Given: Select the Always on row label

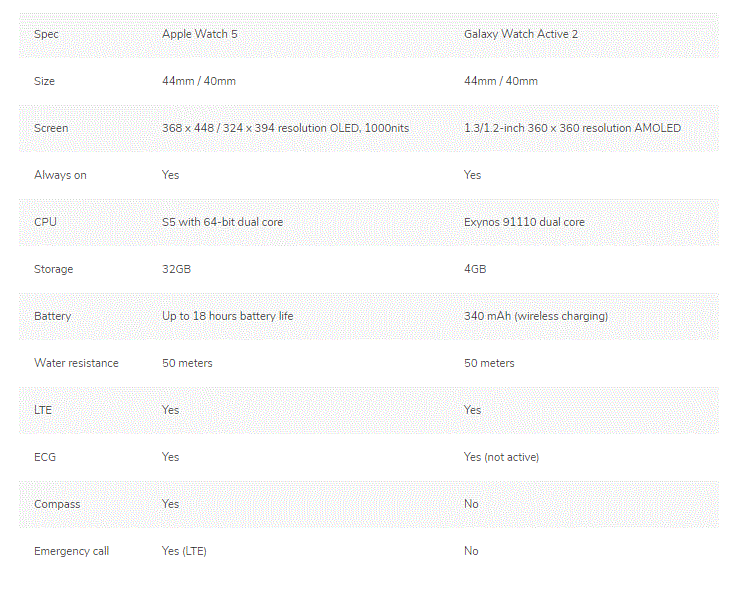Looking at the screenshot, I should pyautogui.click(x=60, y=175).
